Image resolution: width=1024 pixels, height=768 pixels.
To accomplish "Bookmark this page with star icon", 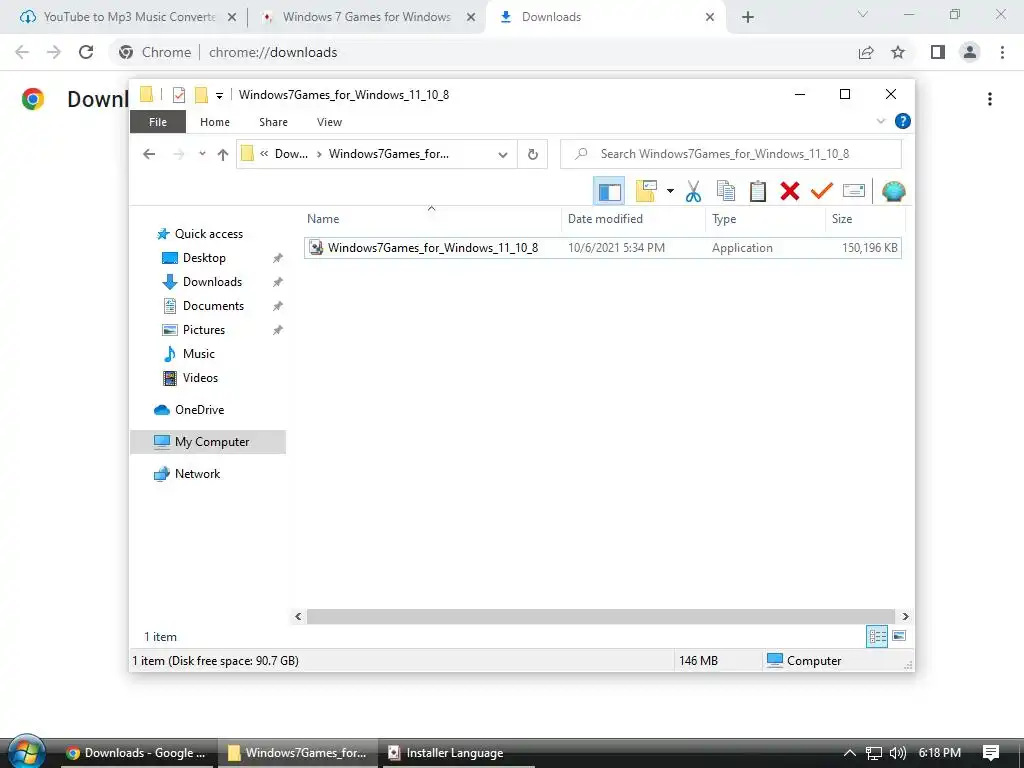I will [898, 52].
